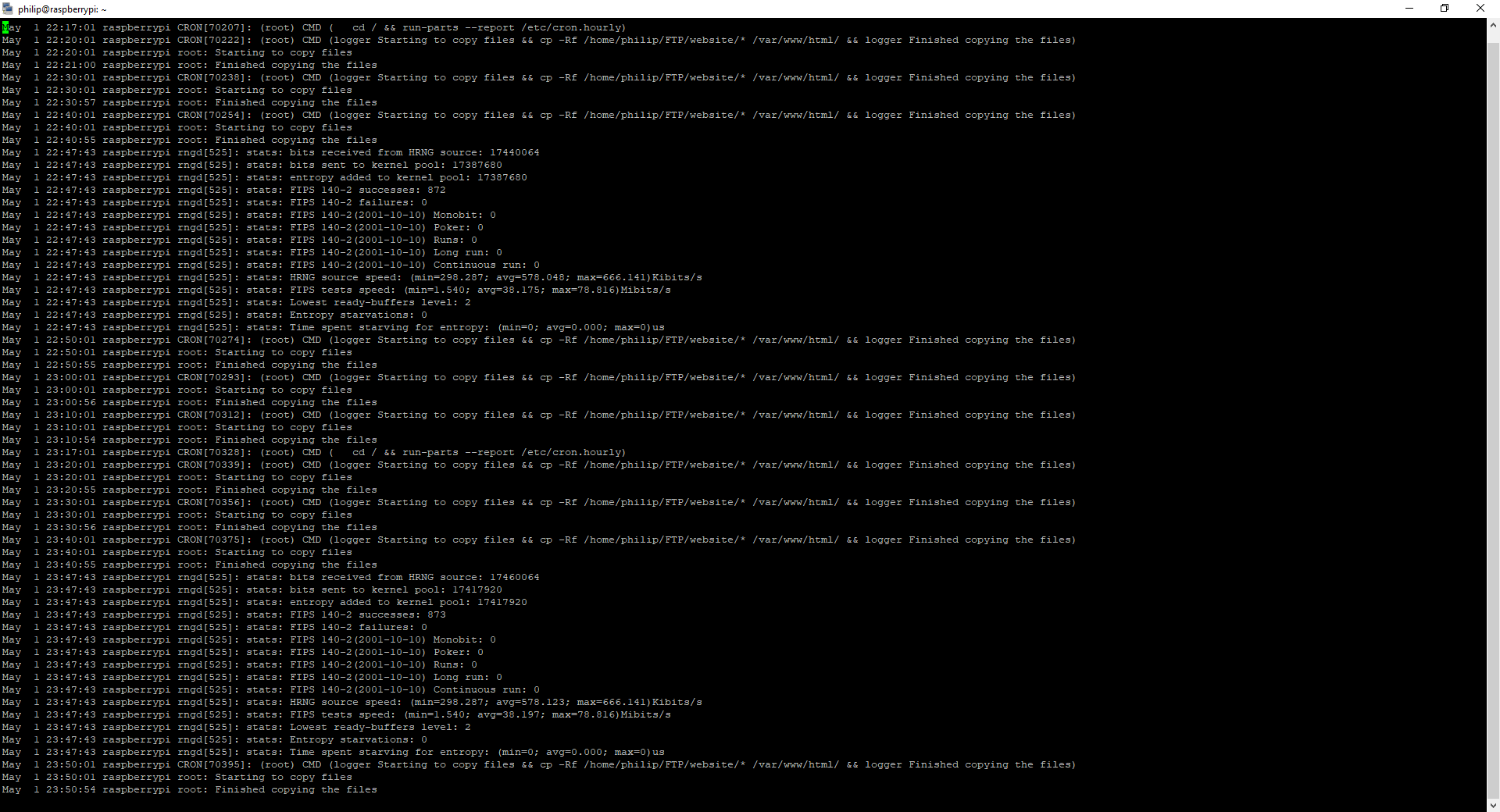
Task: Click FIPS 140-2 successes value 872
Action: coord(437,190)
